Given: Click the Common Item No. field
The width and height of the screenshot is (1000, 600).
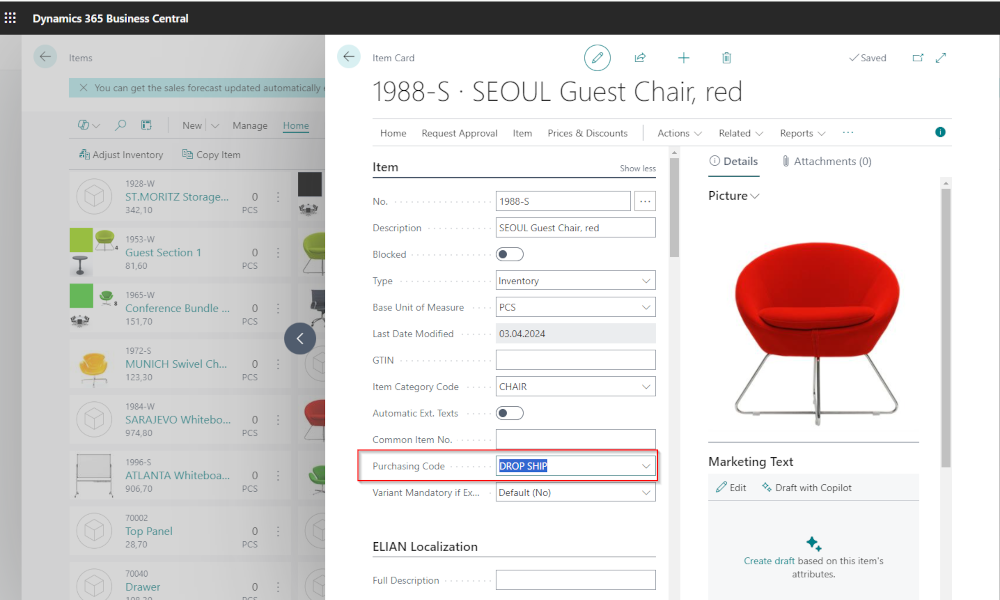Looking at the screenshot, I should tap(576, 439).
